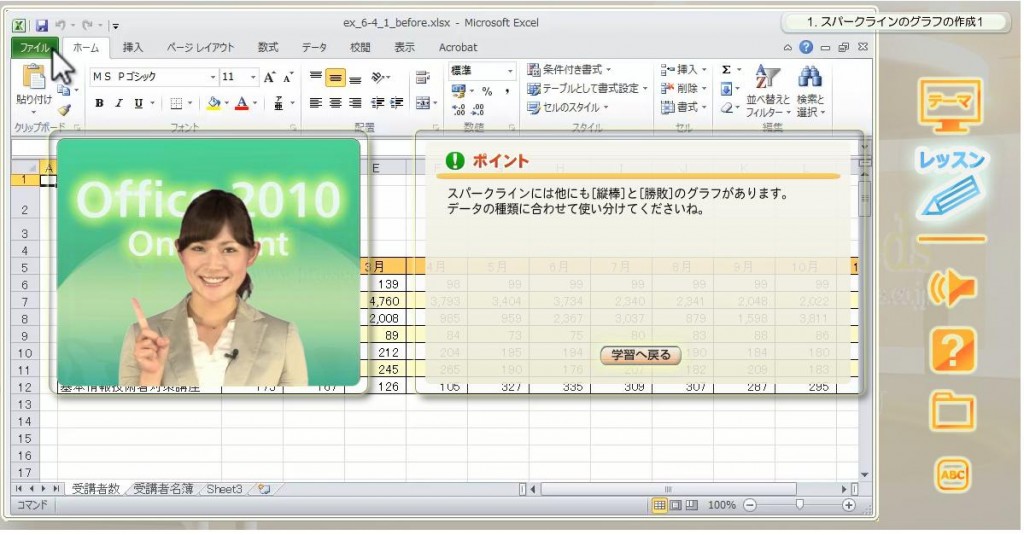
Task: Click the テーマ monitor icon in side panel
Action: [950, 104]
